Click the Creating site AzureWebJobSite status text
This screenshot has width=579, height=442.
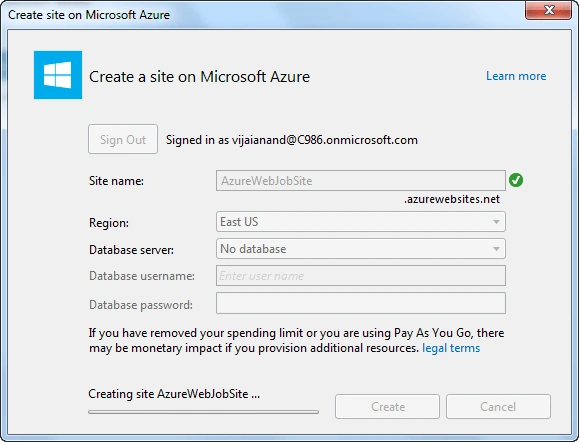click(x=174, y=394)
